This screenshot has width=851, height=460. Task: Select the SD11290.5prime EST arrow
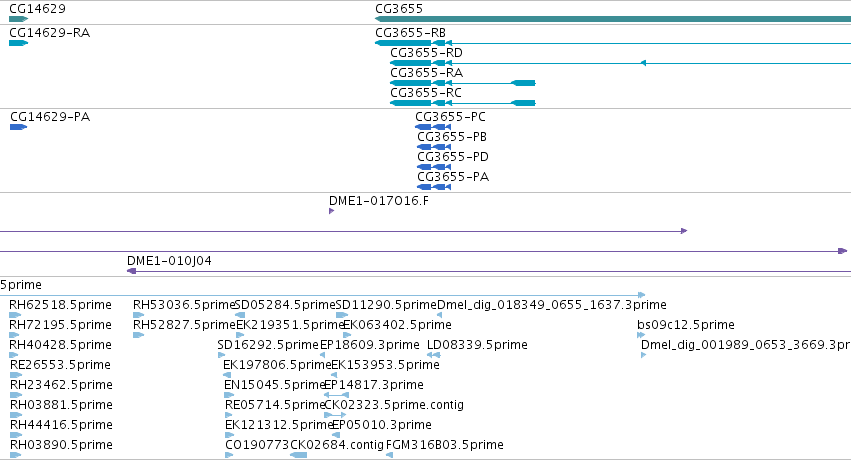[x=342, y=315]
